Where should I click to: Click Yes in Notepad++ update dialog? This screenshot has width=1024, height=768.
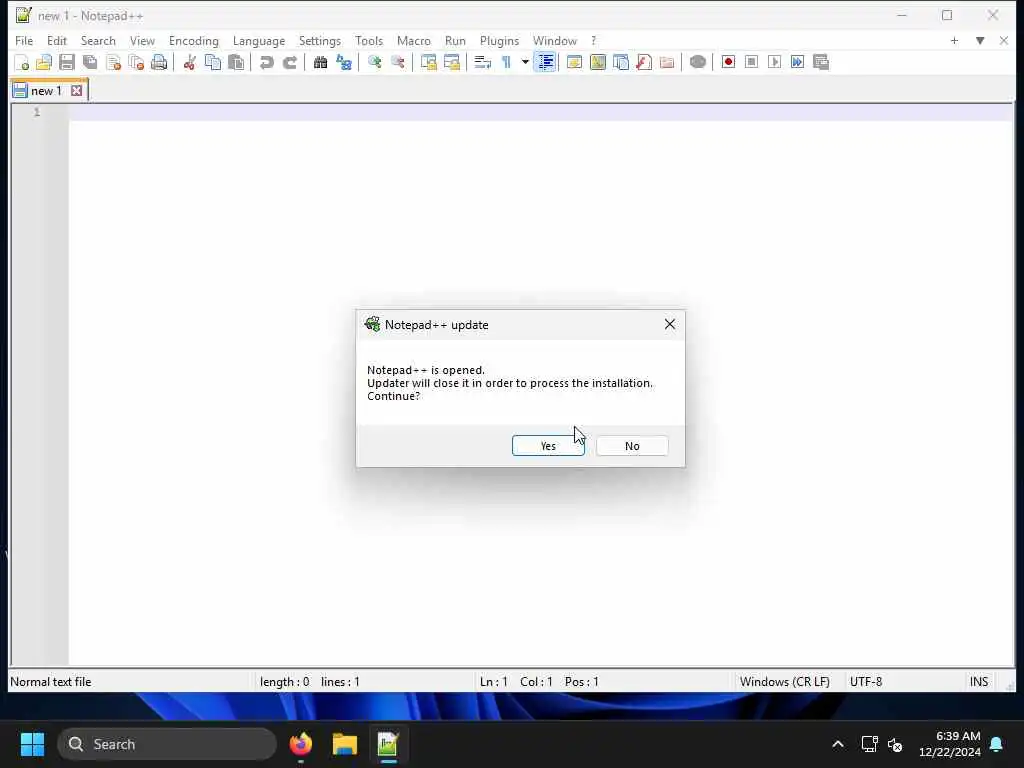tap(548, 445)
